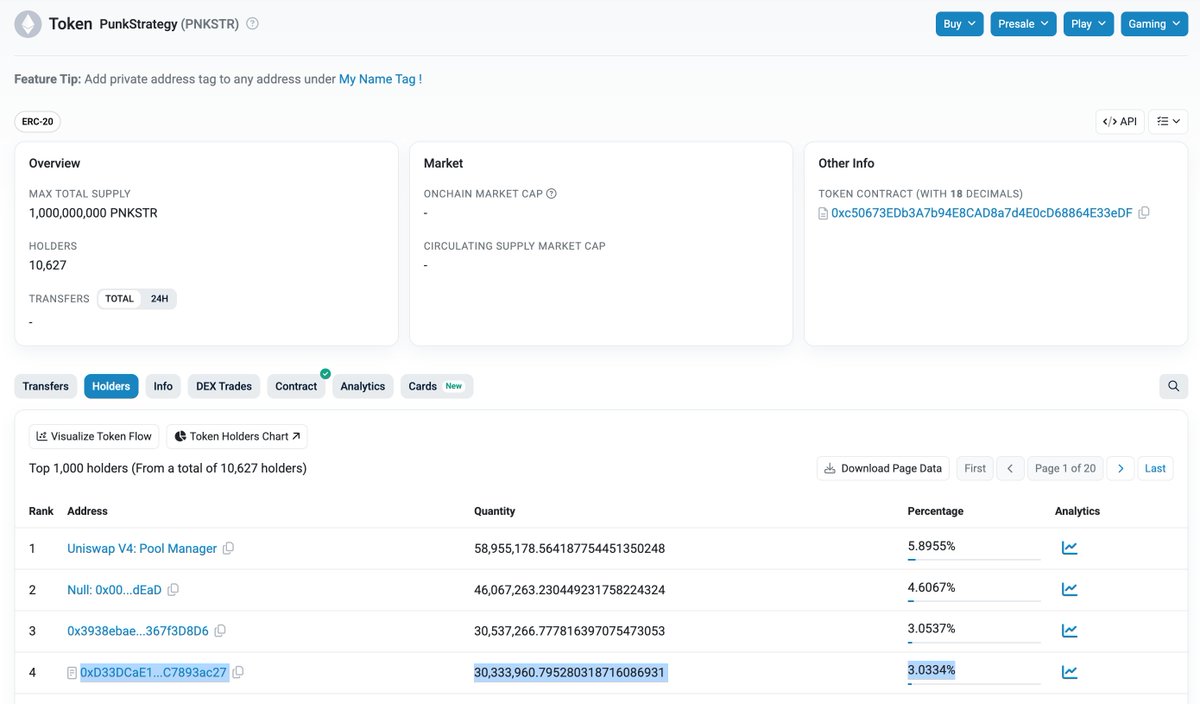Open 0x3938ebae...367f3D8D6 address link
The image size is (1200, 704).
[x=138, y=631]
